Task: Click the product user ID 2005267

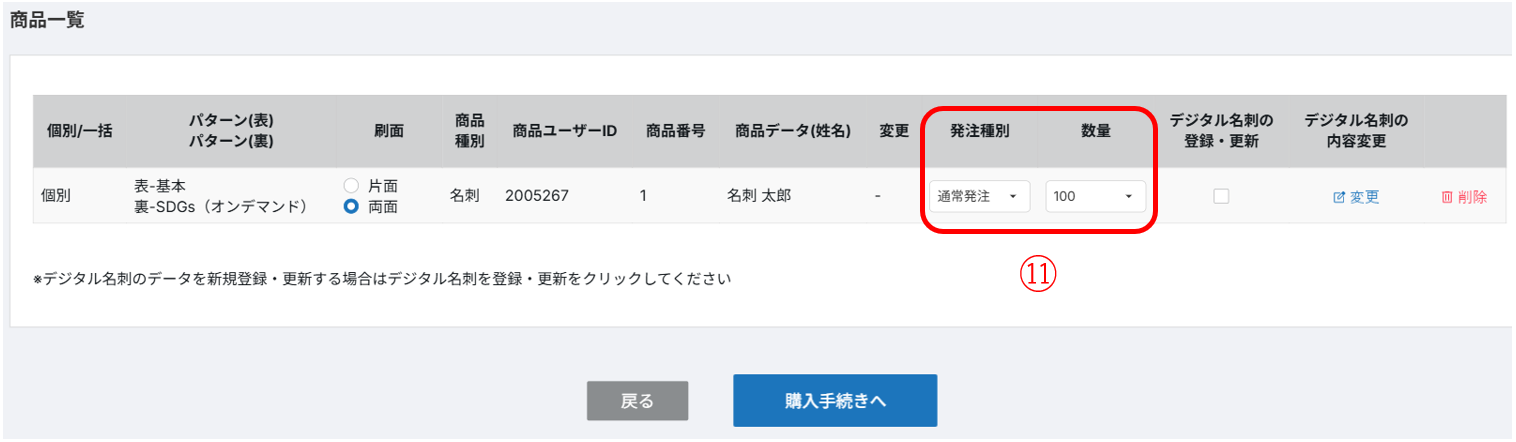Action: pos(537,196)
